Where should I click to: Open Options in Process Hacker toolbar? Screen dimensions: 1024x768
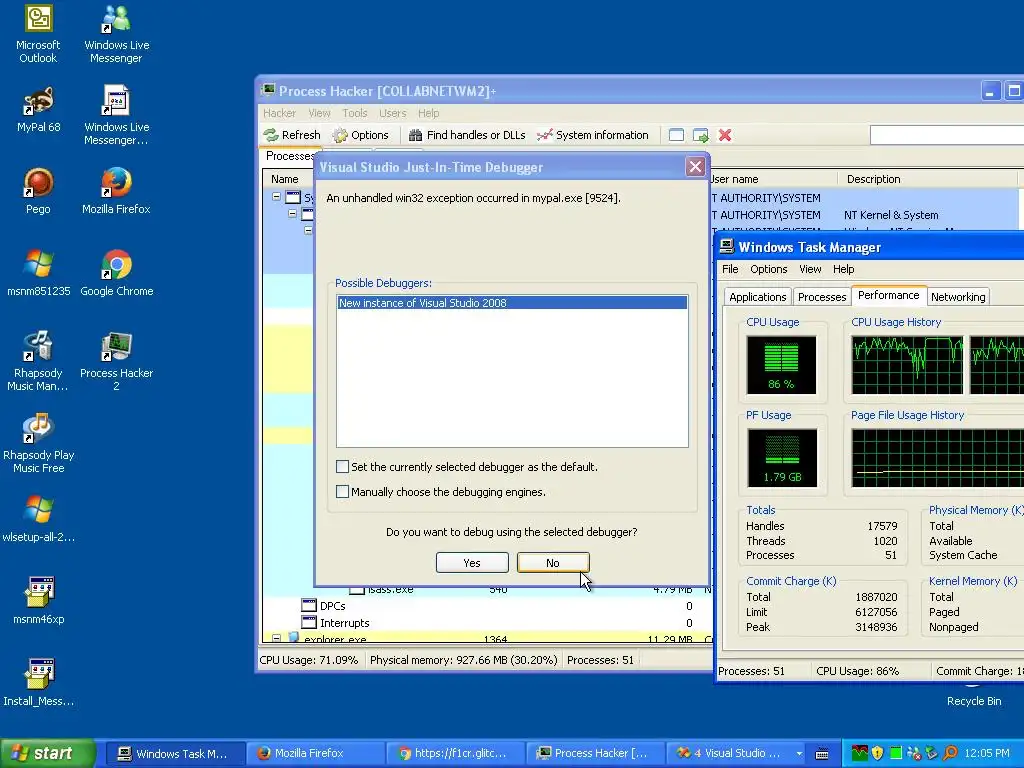[360, 135]
